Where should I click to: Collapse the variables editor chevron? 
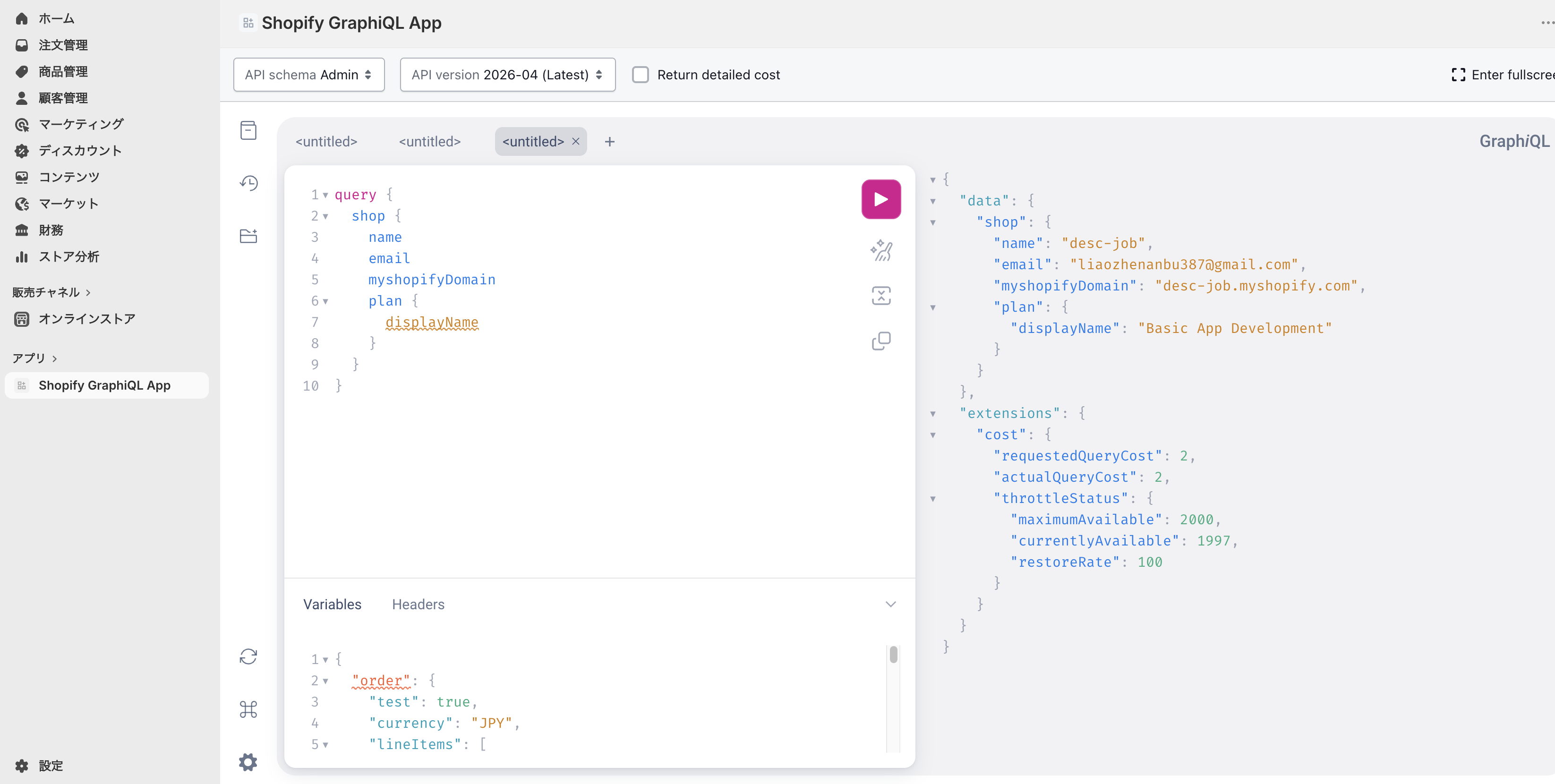pos(890,604)
